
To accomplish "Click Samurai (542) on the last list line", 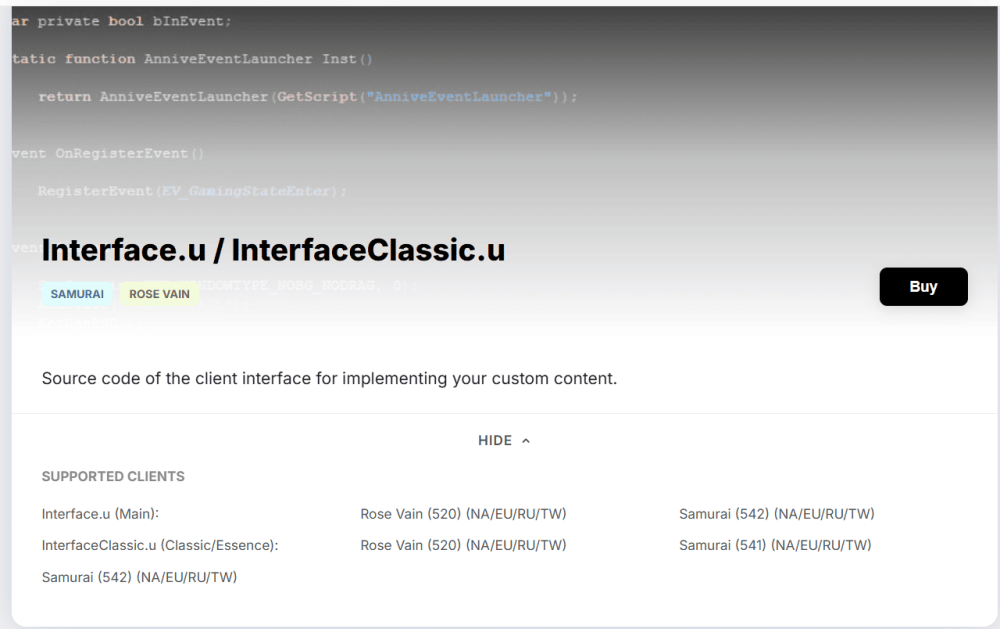I will tap(139, 577).
